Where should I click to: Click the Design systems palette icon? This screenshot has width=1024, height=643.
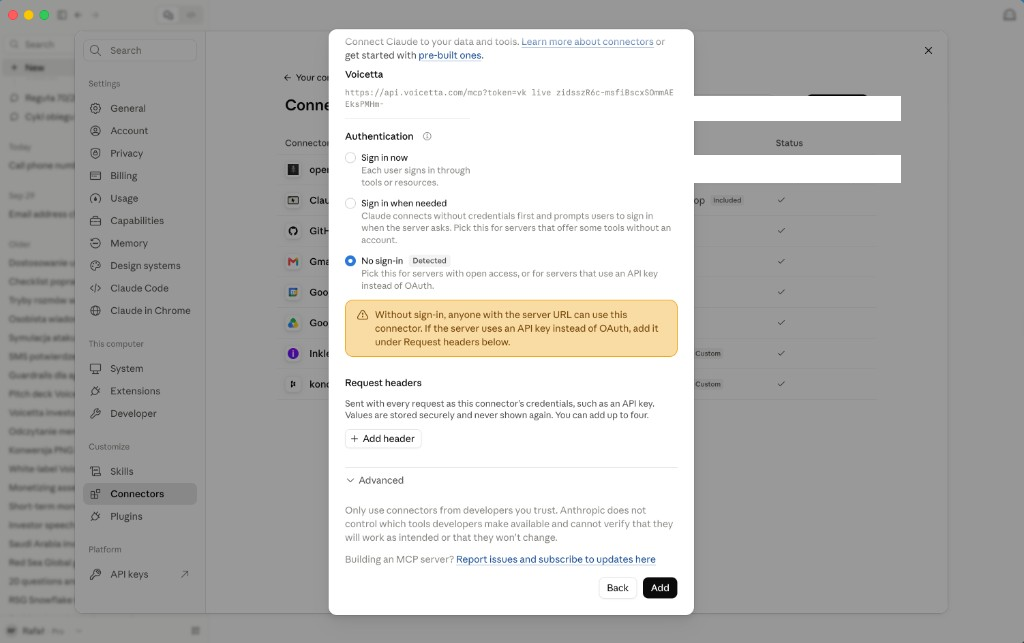[x=95, y=266]
